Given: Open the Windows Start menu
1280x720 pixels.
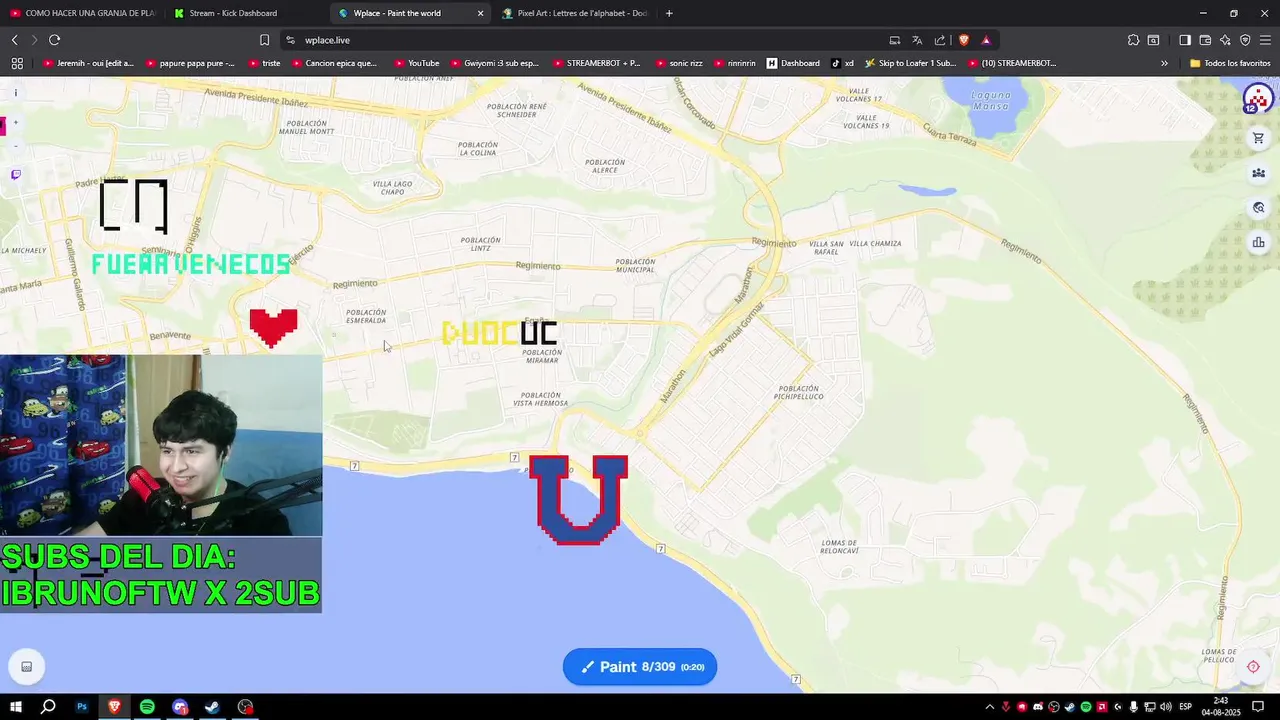Looking at the screenshot, I should pos(16,707).
